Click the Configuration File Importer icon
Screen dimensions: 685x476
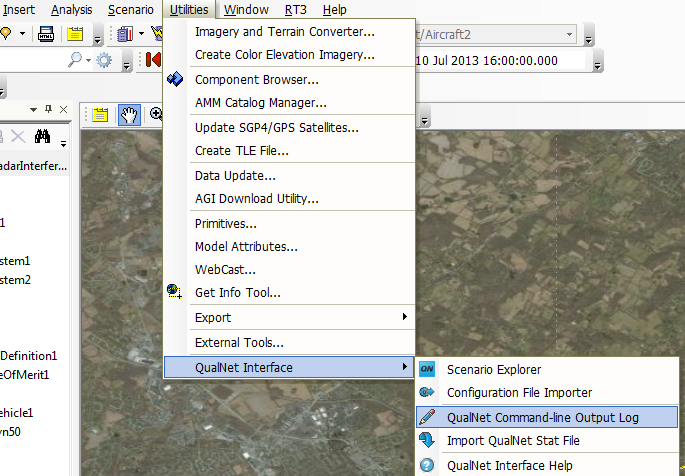pyautogui.click(x=427, y=393)
